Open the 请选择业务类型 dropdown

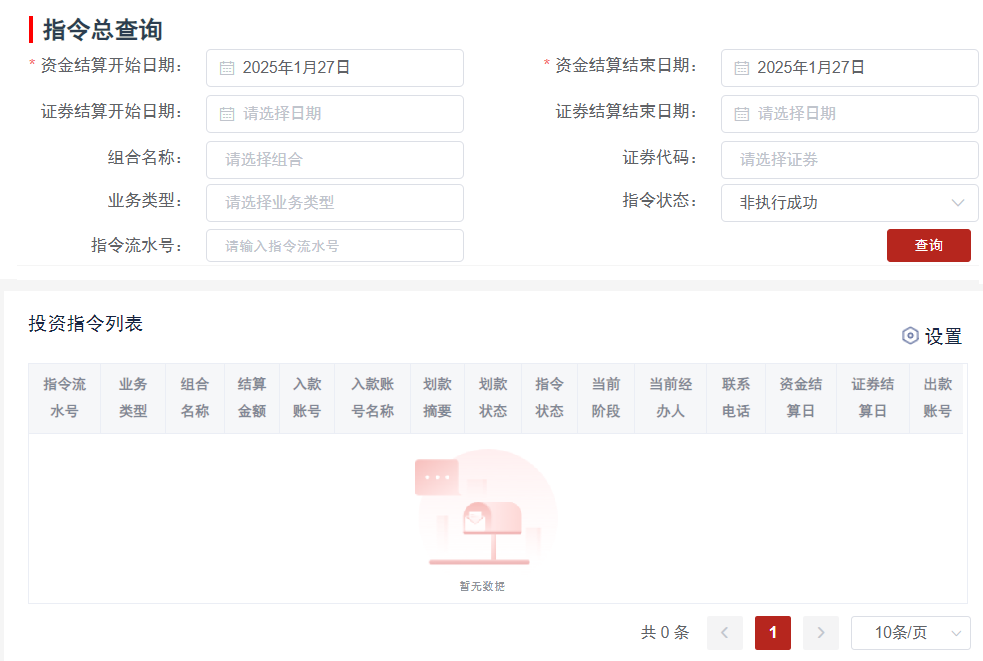(x=334, y=203)
